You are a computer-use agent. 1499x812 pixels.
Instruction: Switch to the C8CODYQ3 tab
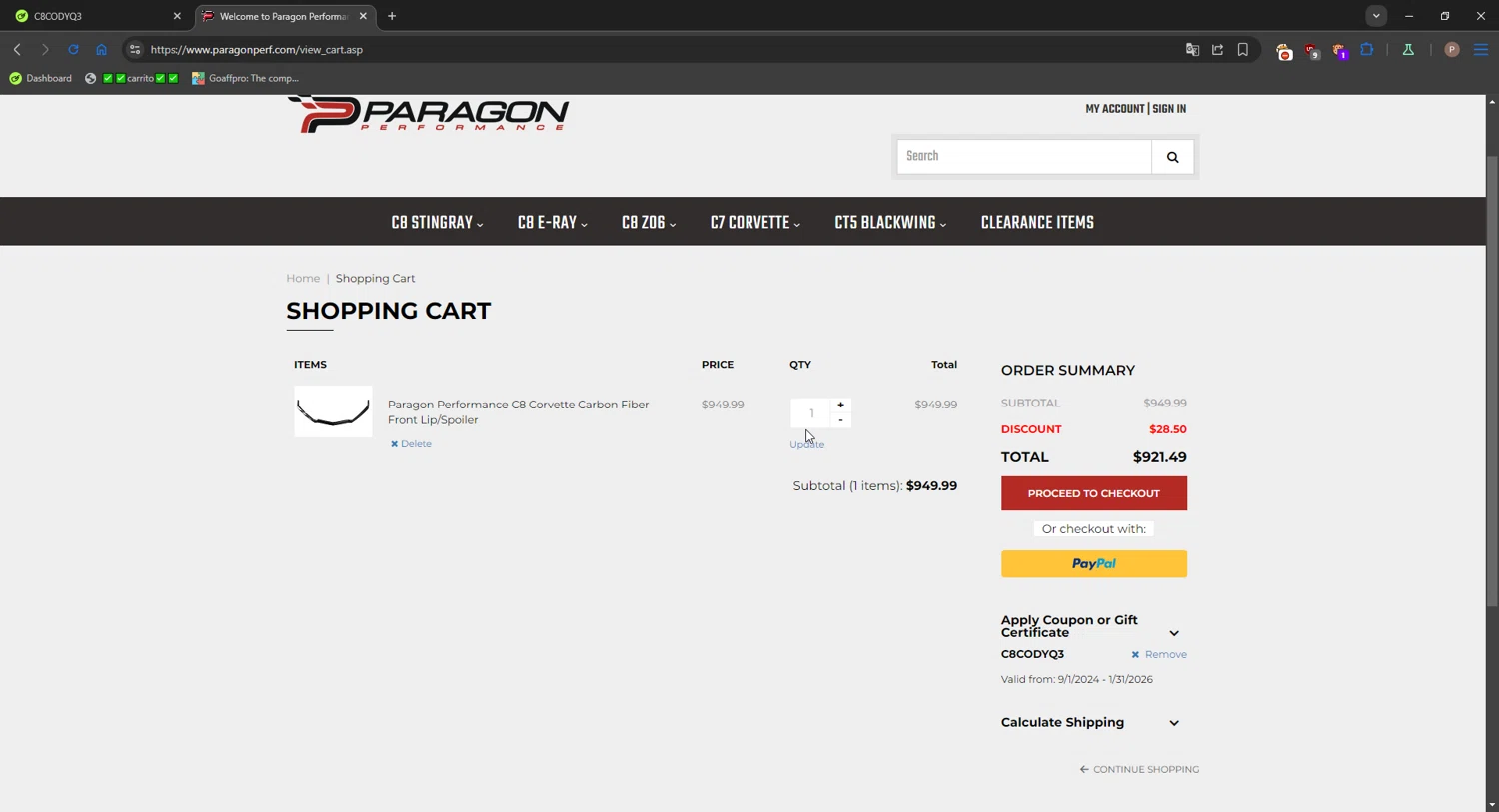[93, 16]
